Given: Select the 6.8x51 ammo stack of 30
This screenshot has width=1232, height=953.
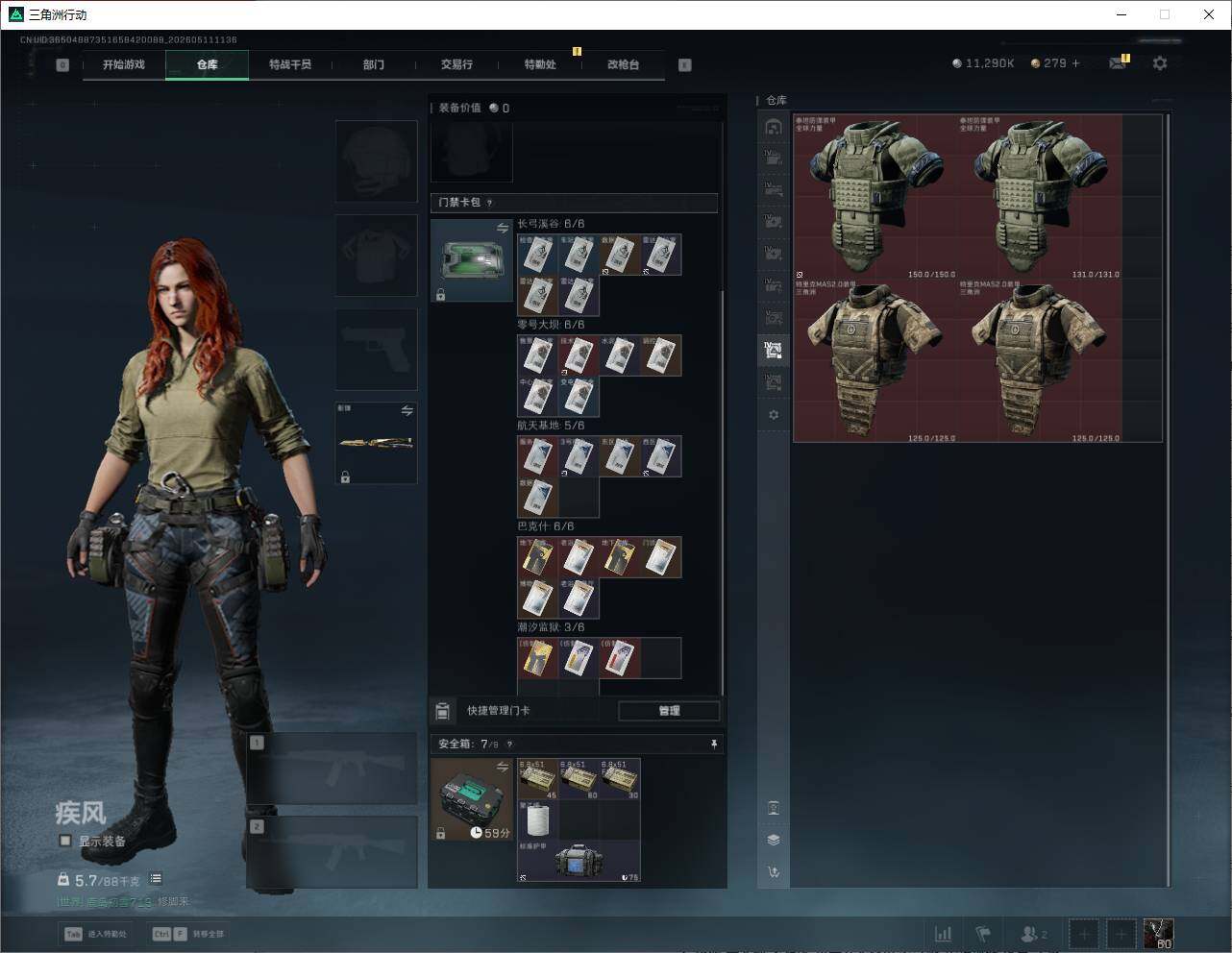Looking at the screenshot, I should coord(620,779).
